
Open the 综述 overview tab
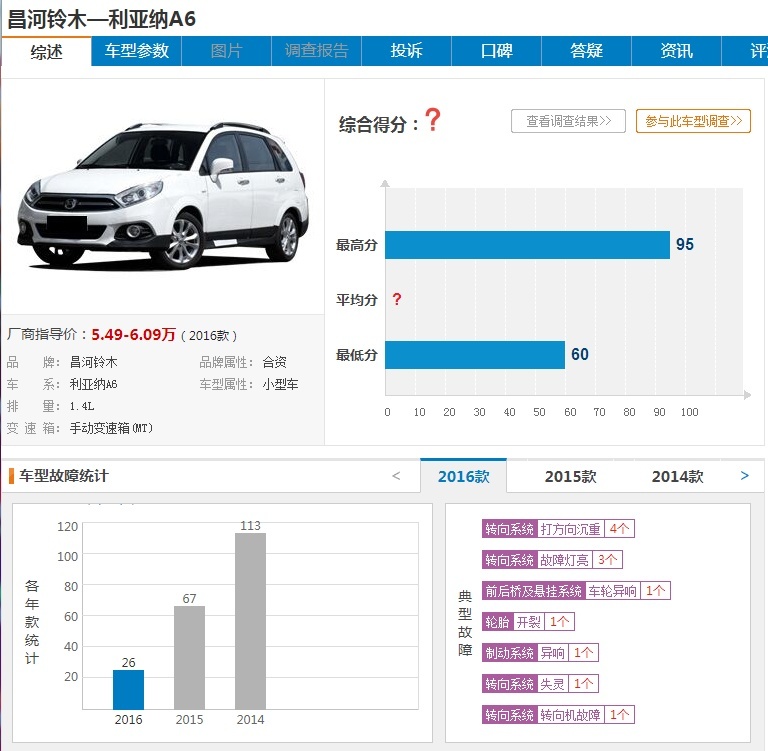point(47,51)
